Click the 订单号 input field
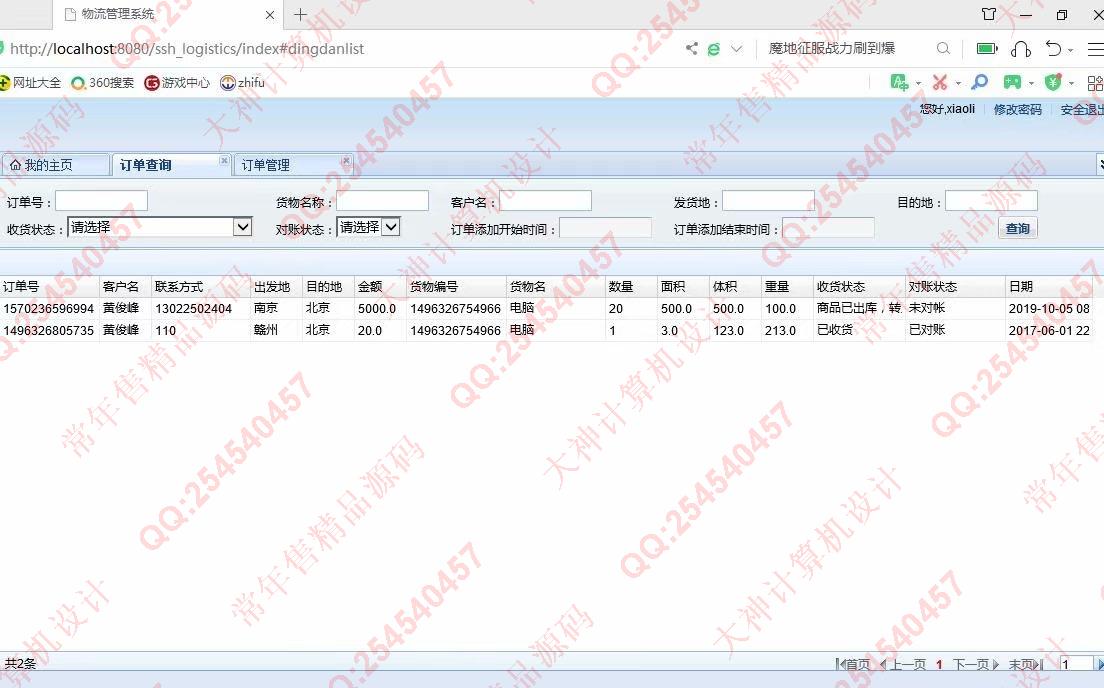Image resolution: width=1104 pixels, height=688 pixels. (101, 201)
